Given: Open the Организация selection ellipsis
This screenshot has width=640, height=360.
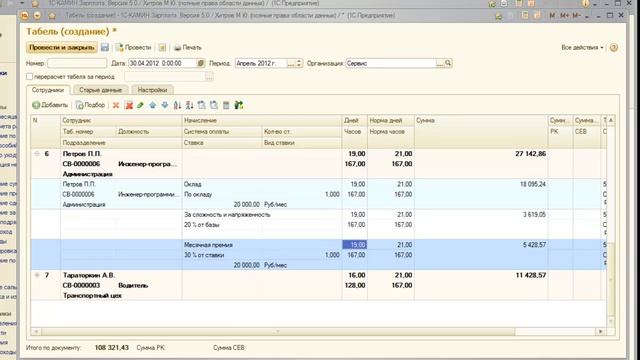Looking at the screenshot, I should click(440, 63).
